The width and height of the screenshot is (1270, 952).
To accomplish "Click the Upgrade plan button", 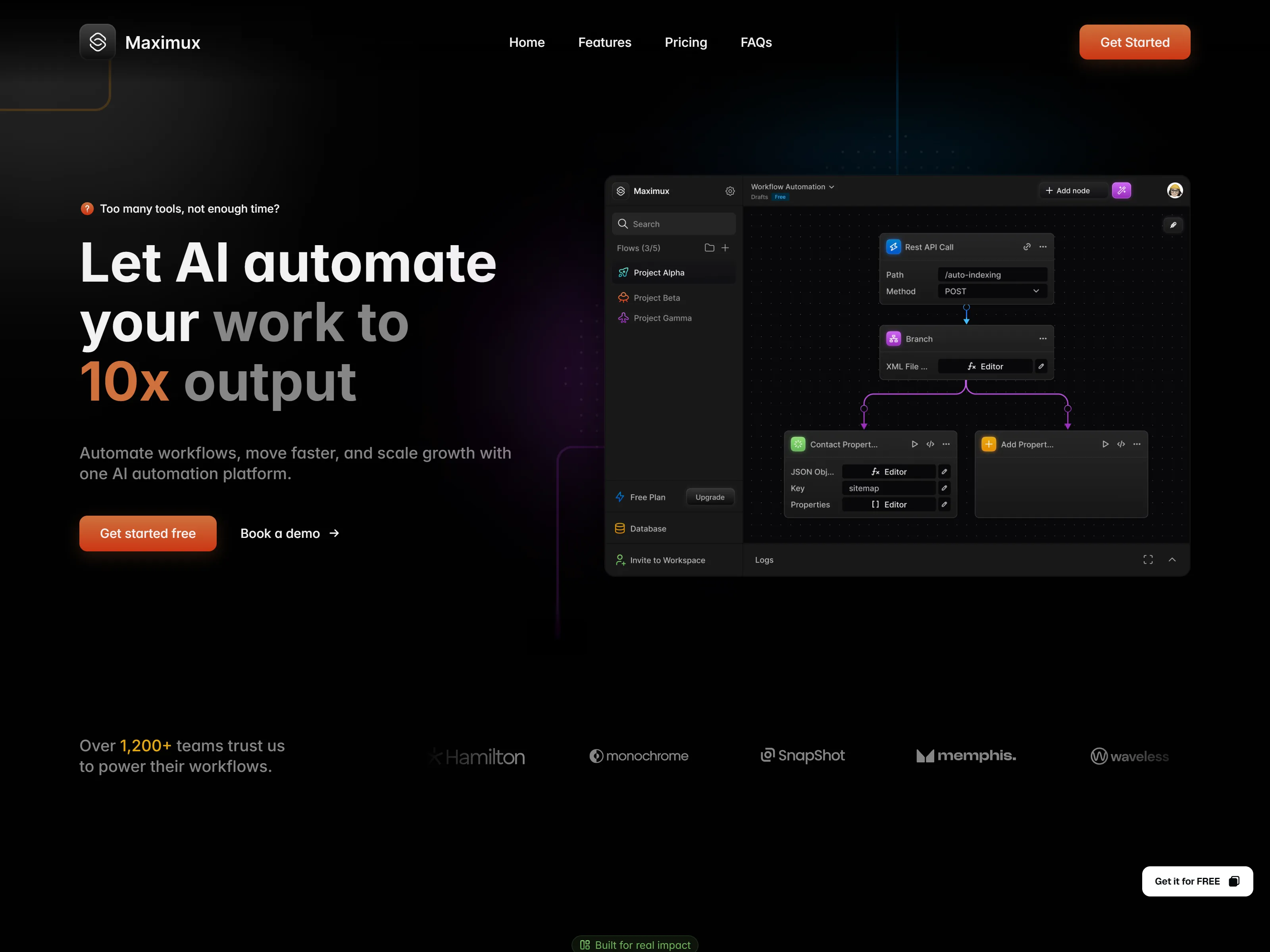I will (710, 497).
